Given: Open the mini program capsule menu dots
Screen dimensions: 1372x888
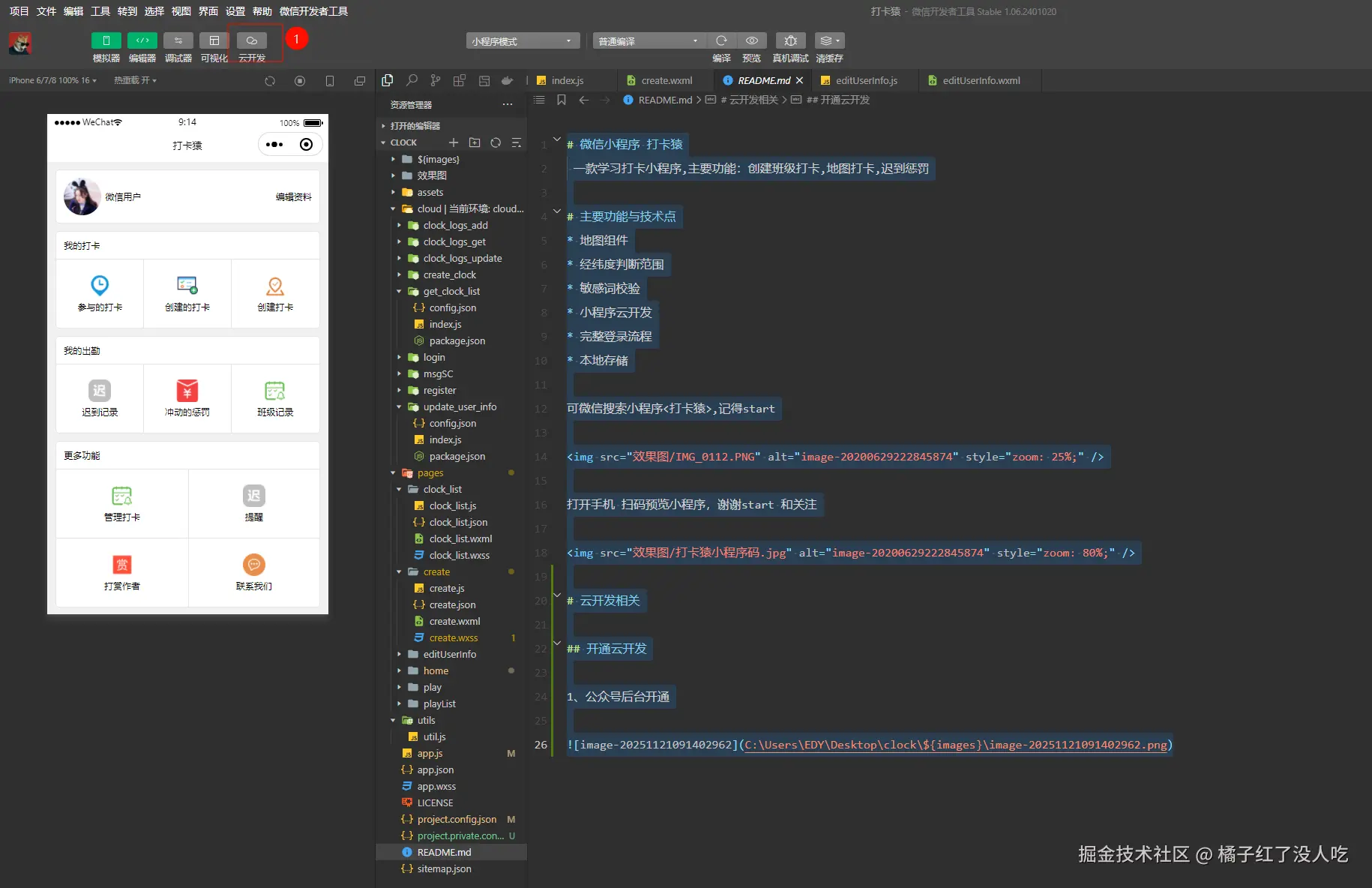Looking at the screenshot, I should [274, 145].
